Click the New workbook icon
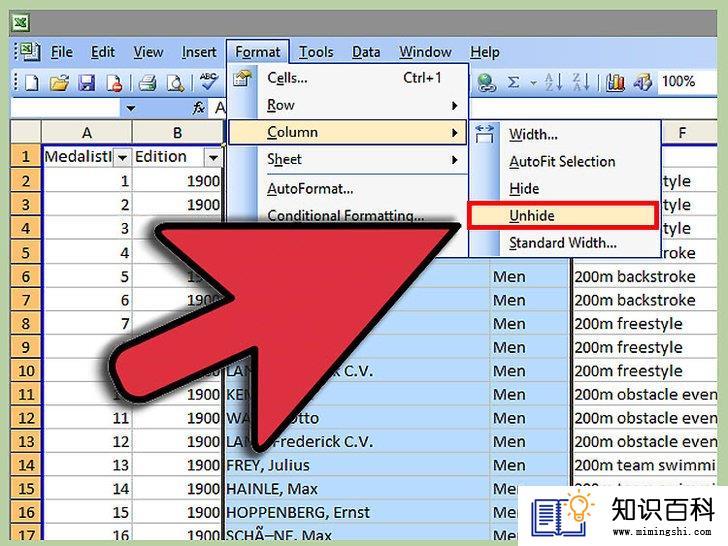 coord(32,83)
